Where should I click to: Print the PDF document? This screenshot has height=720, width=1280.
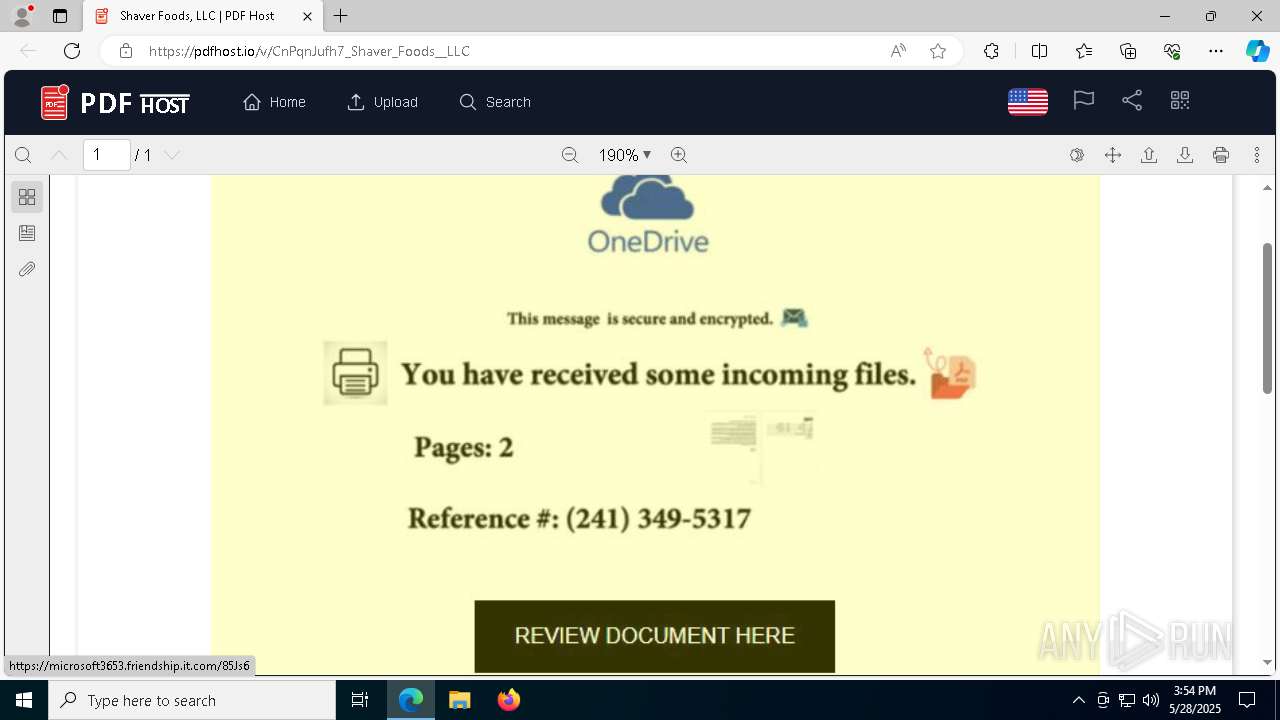coord(1221,155)
